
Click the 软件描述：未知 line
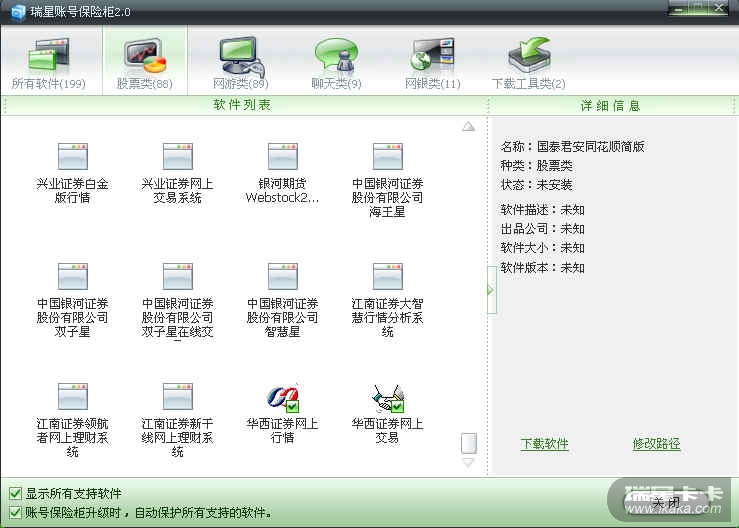(x=542, y=209)
